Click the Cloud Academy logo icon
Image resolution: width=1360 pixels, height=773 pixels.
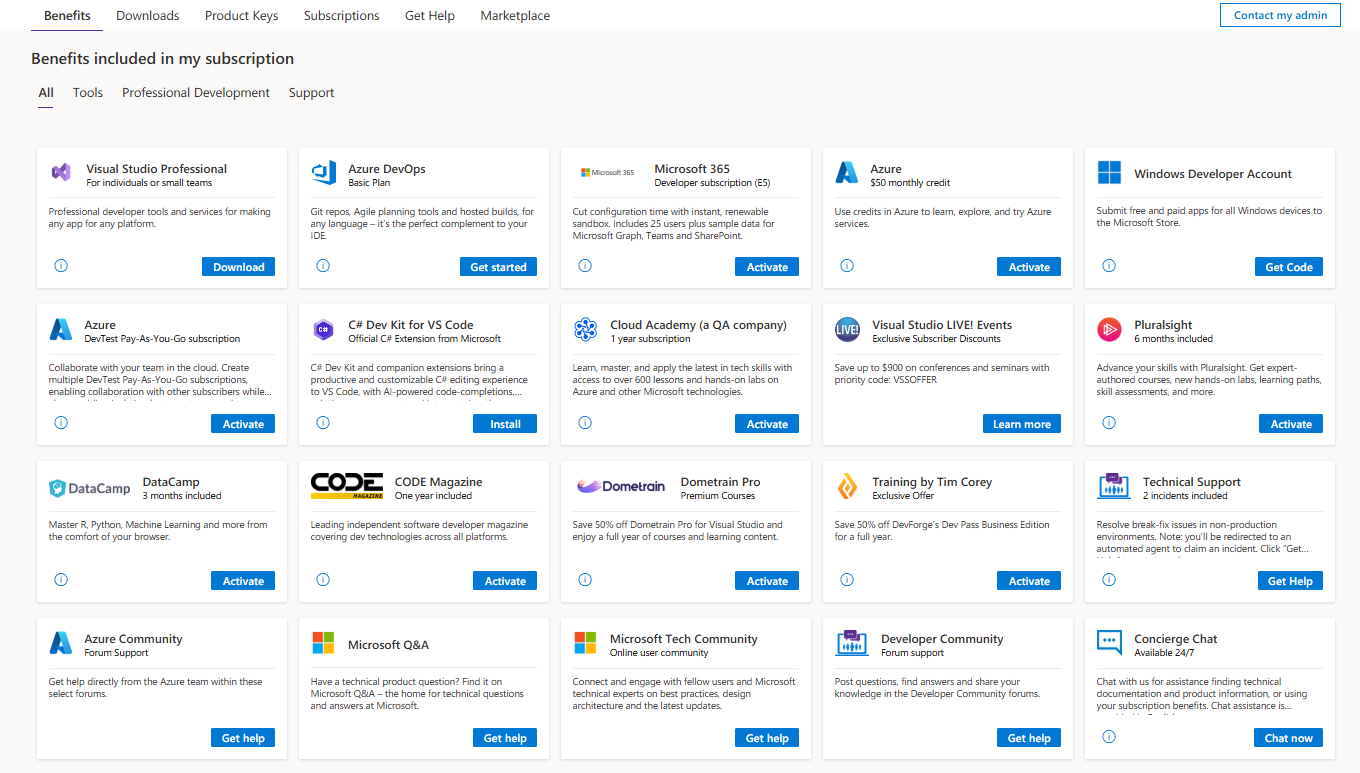click(585, 329)
